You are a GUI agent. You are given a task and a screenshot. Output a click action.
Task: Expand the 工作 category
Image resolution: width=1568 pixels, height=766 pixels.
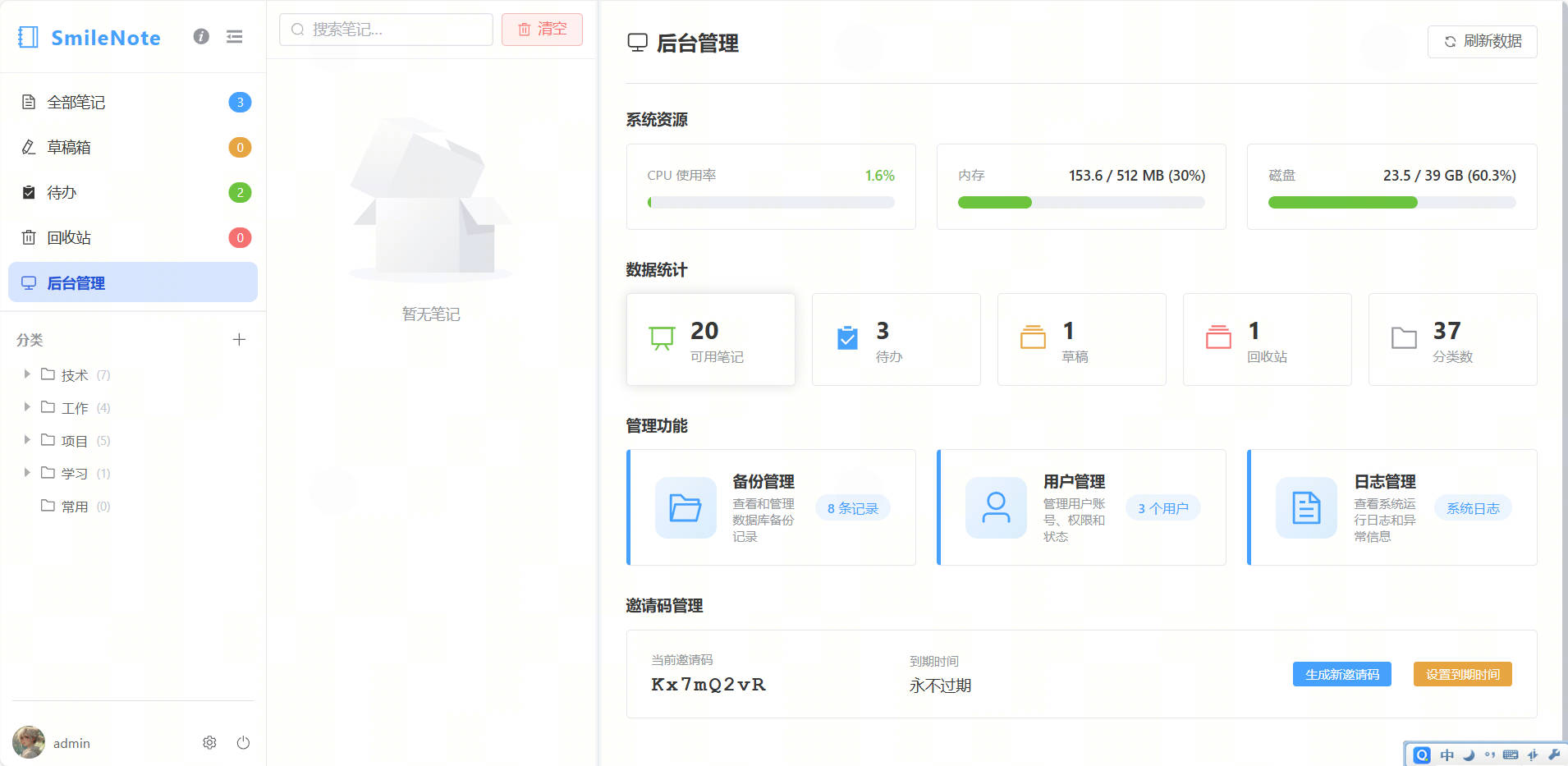pos(27,406)
